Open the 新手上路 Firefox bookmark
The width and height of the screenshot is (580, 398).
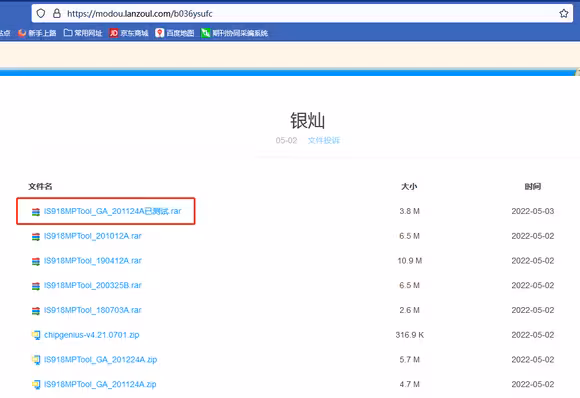coord(37,33)
